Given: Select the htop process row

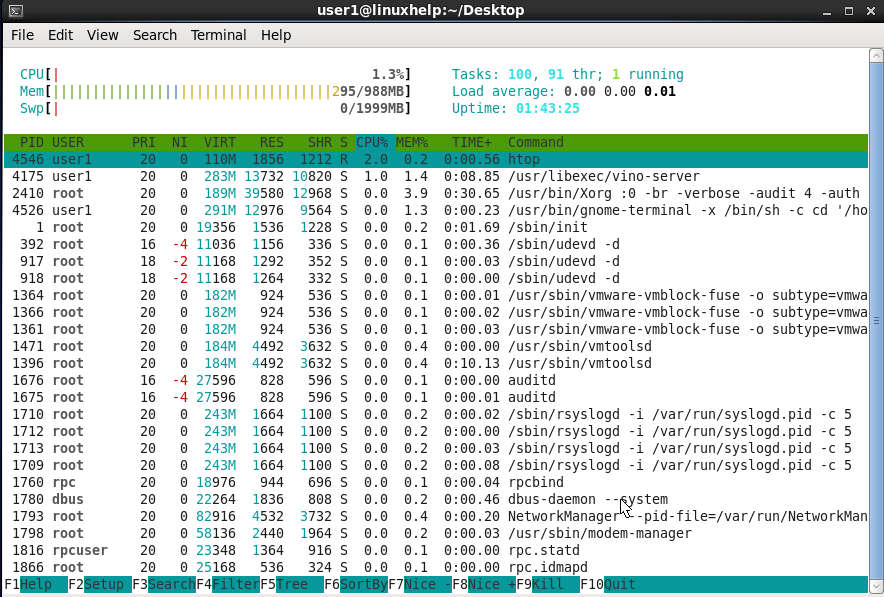Looking at the screenshot, I should [436, 160].
